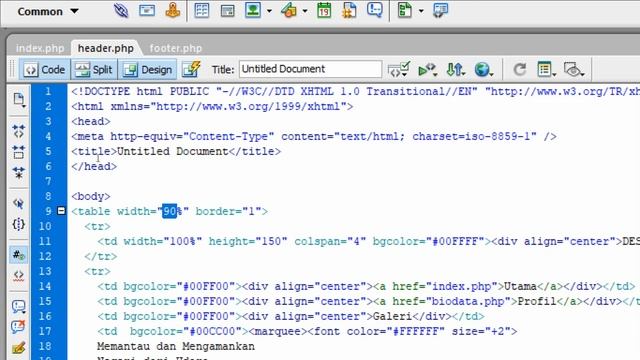Screen dimensions: 640x360
Task: Click line number 1 in the gutter
Action: (x=48, y=91)
